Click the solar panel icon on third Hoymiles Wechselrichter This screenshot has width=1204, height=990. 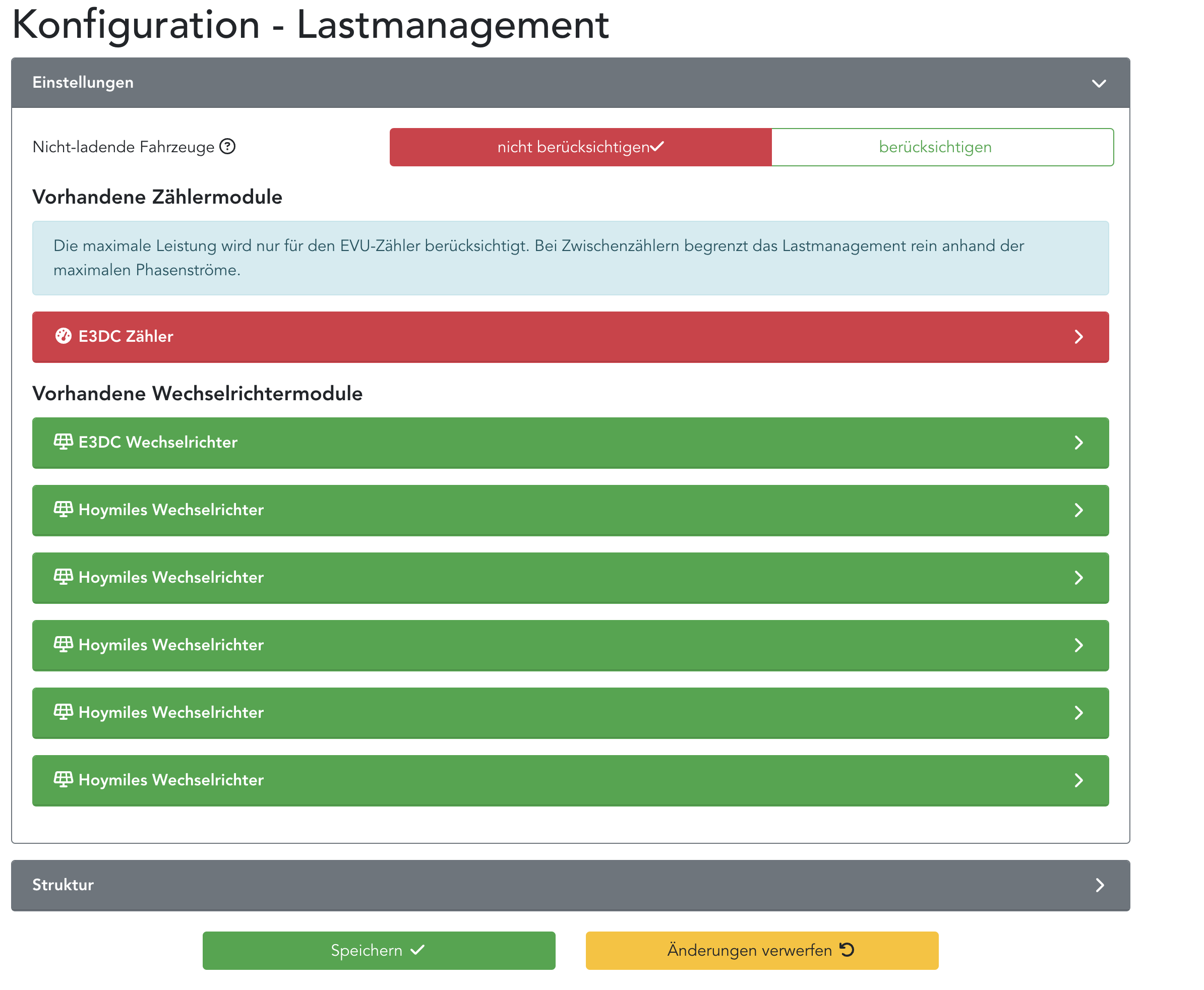click(64, 644)
